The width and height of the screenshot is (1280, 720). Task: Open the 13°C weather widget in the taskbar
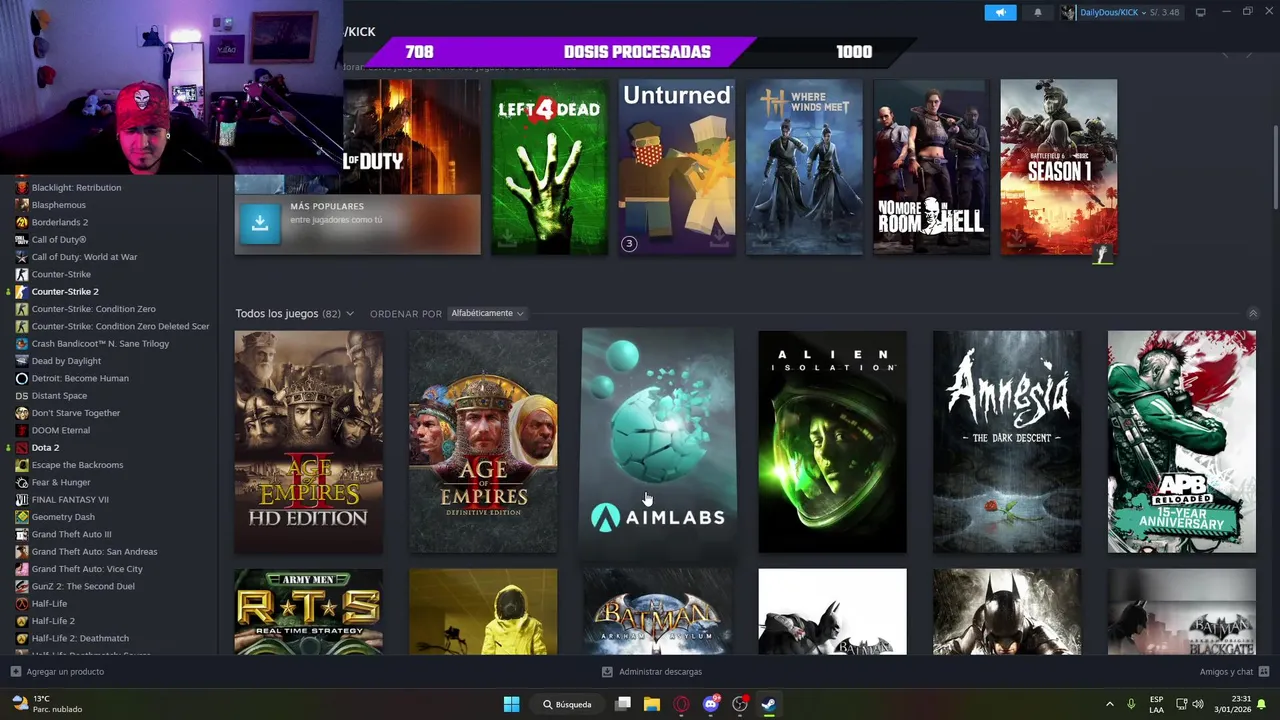46,704
